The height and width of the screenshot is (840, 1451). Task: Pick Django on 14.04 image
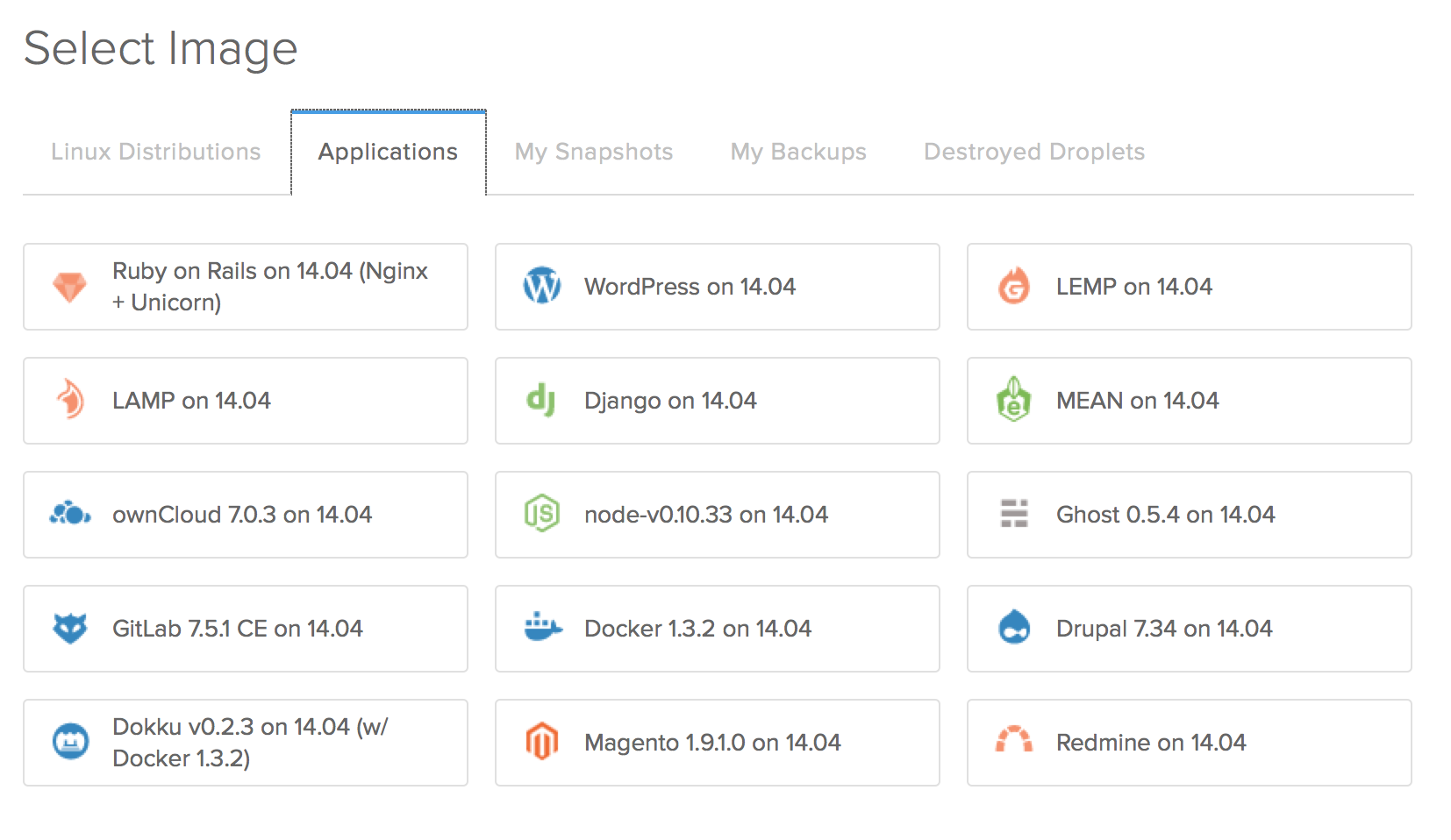718,401
